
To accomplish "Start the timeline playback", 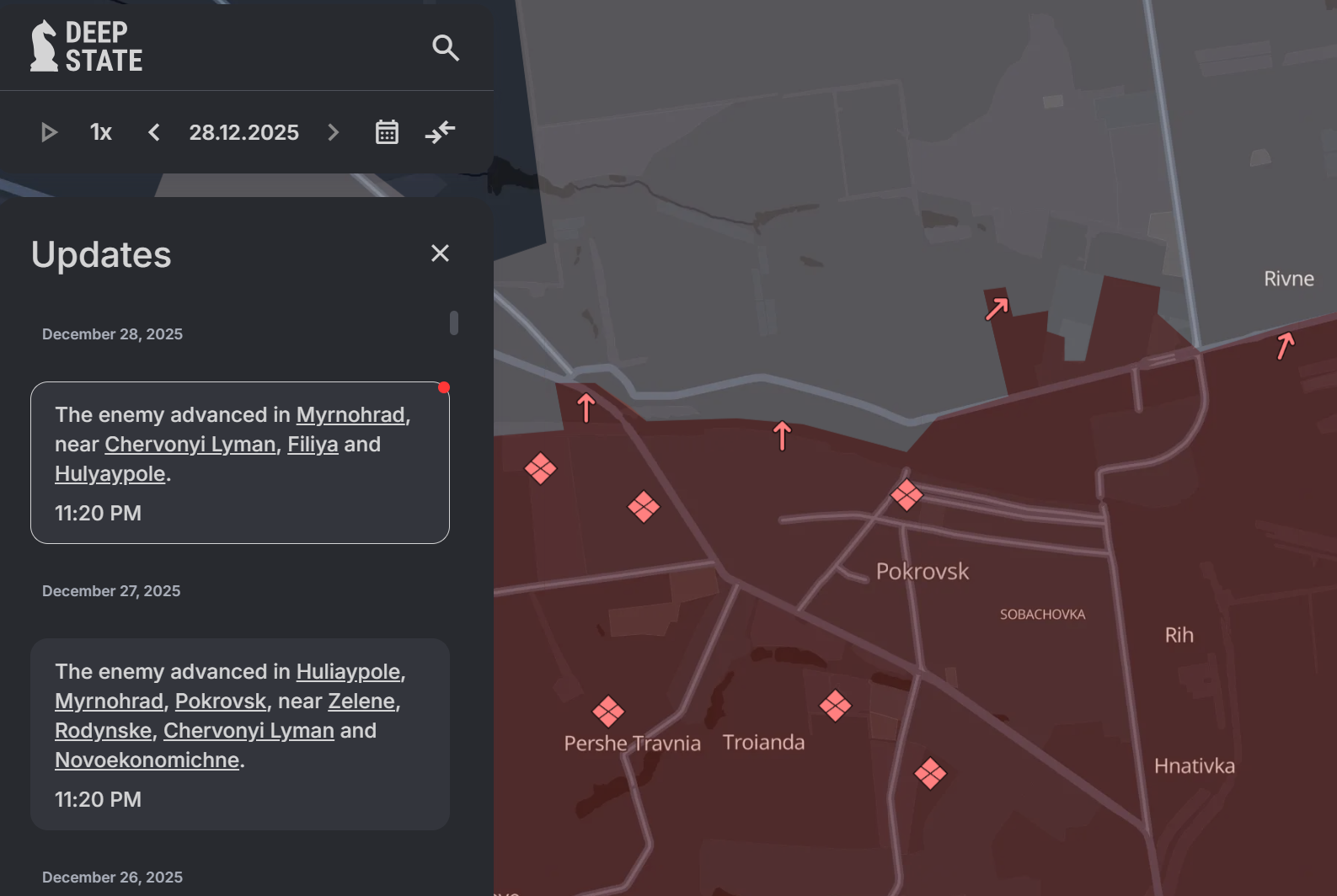I will (49, 132).
